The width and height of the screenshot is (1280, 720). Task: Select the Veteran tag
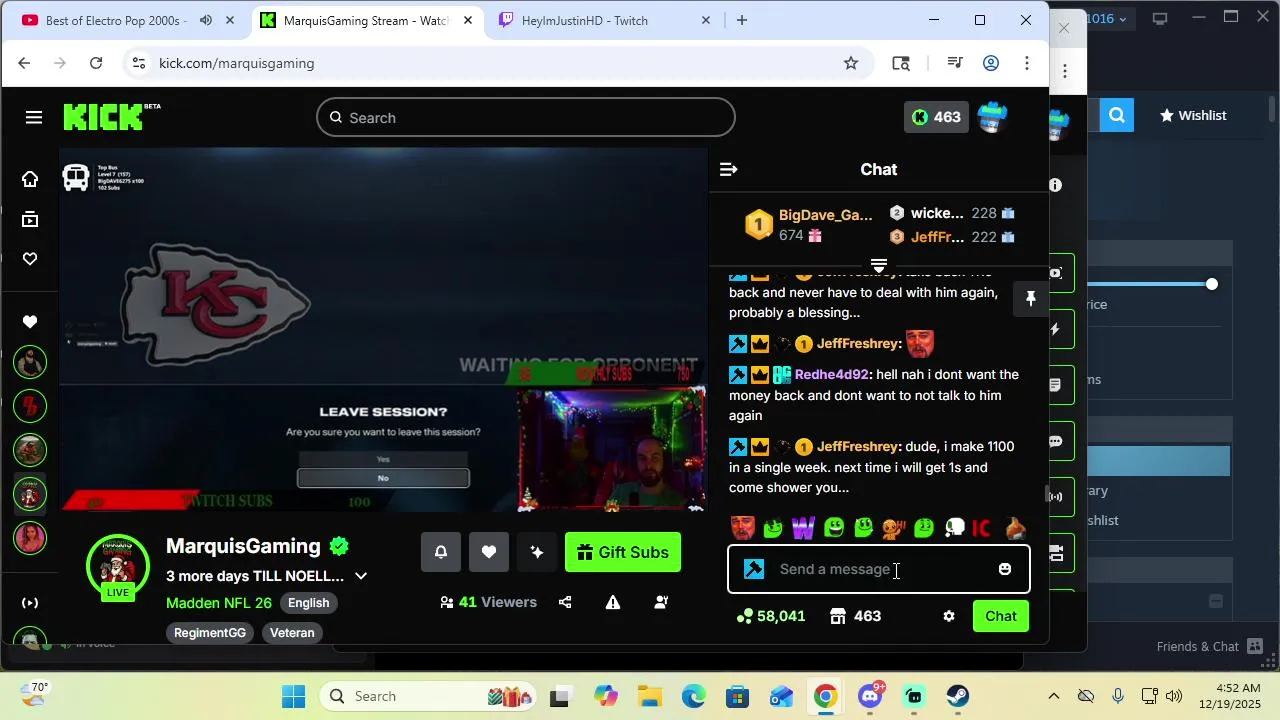click(292, 633)
